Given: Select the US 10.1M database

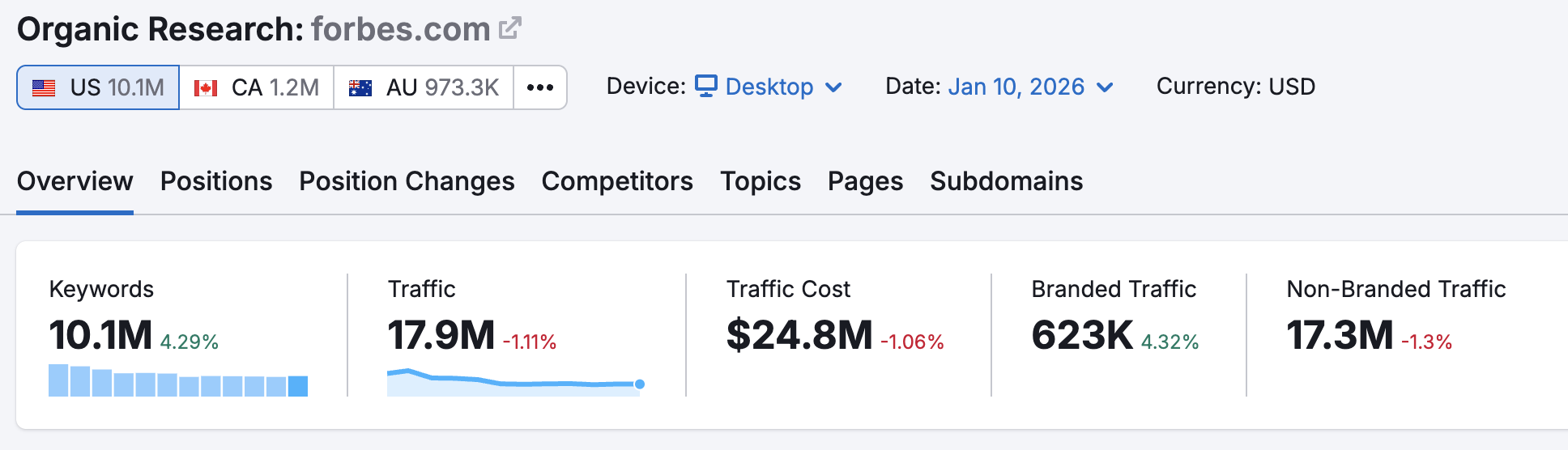Looking at the screenshot, I should coord(99,87).
